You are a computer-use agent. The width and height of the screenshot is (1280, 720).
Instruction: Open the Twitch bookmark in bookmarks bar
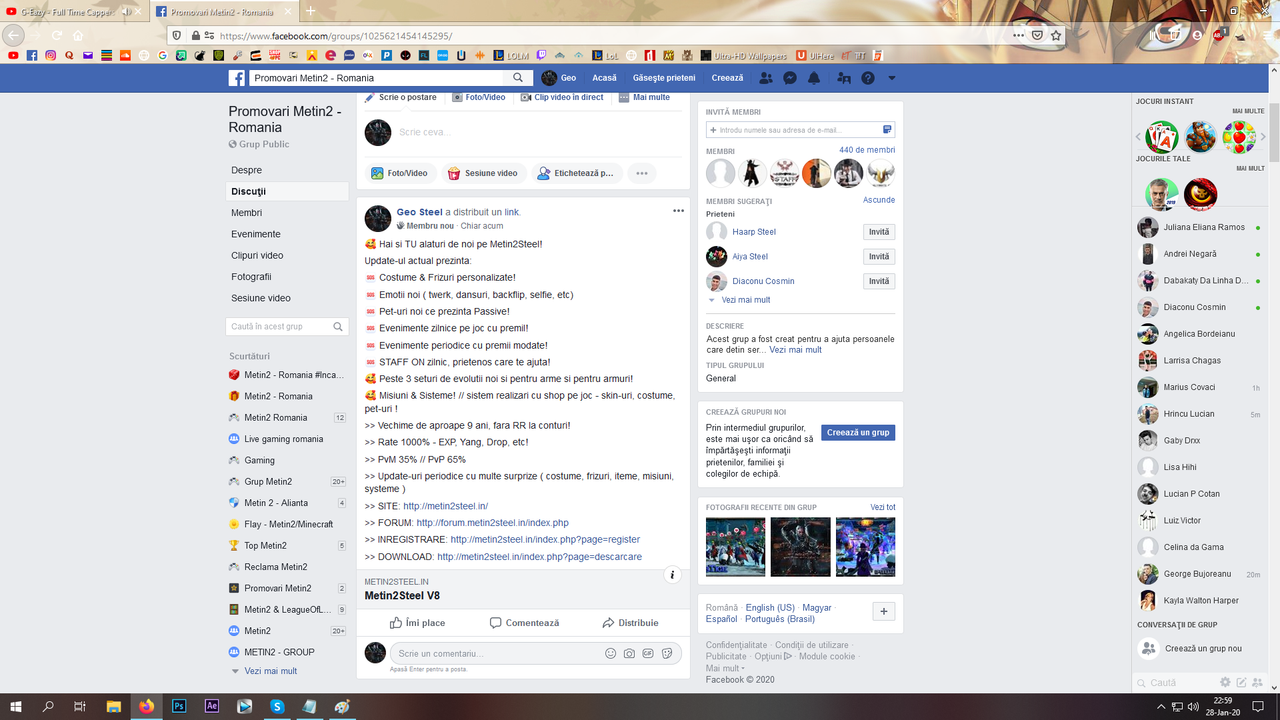click(x=541, y=56)
